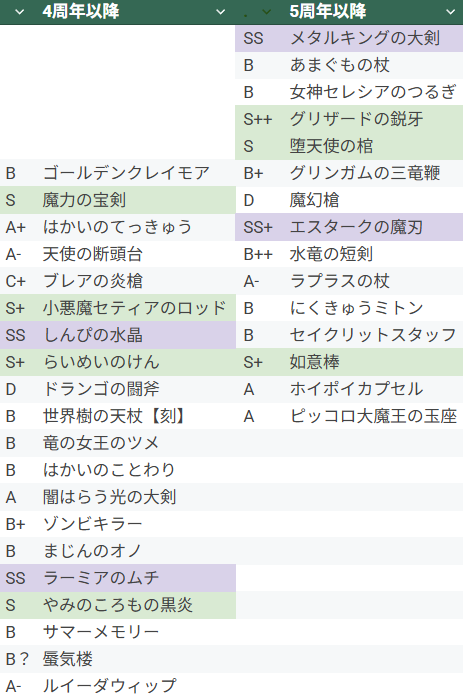
Task: Open filter dropdown left of 4周年以降 header
Action: tap(19, 12)
